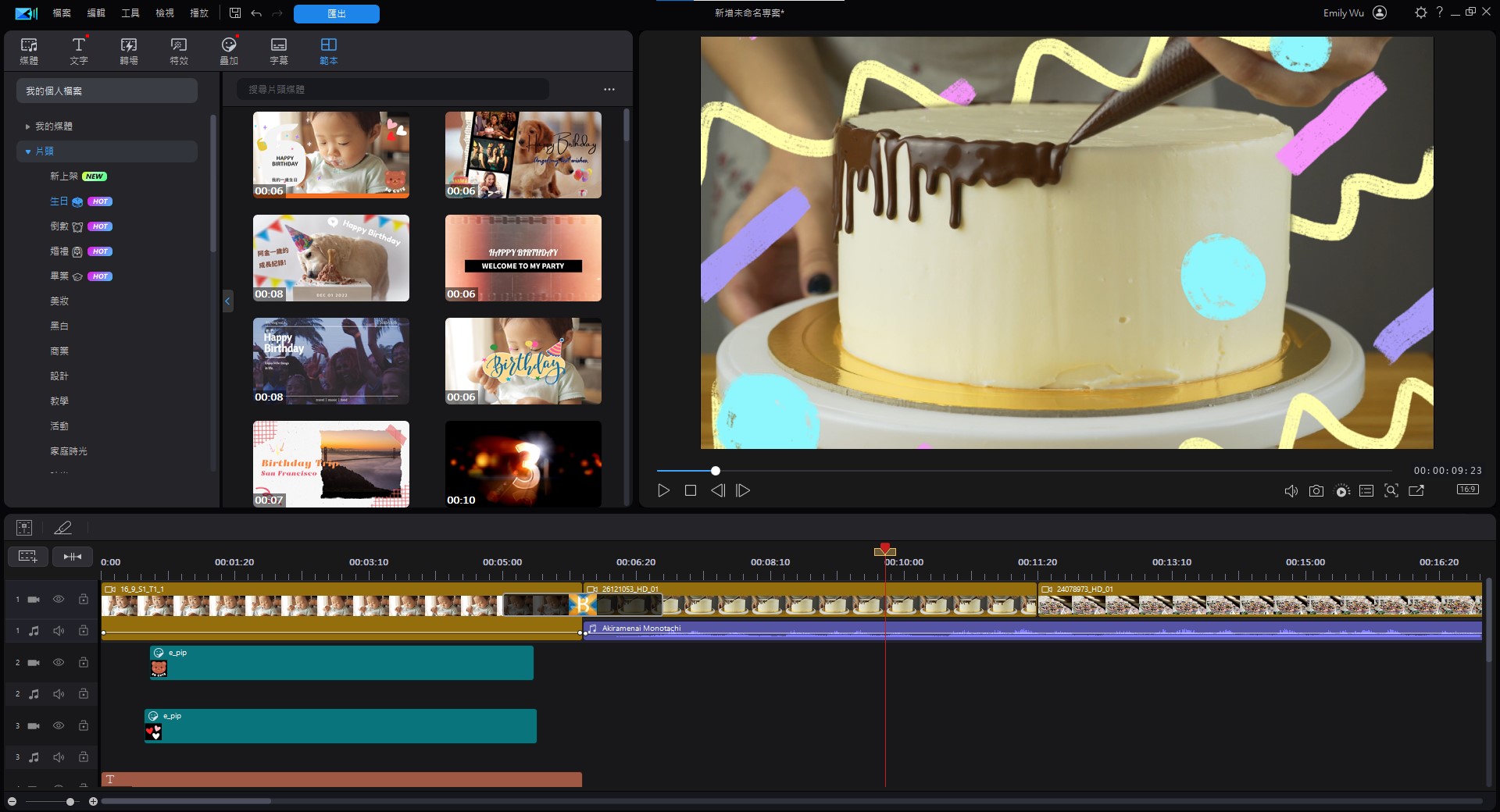Screen dimensions: 1500x812
Task: Click the 匯出 export button
Action: pyautogui.click(x=336, y=14)
